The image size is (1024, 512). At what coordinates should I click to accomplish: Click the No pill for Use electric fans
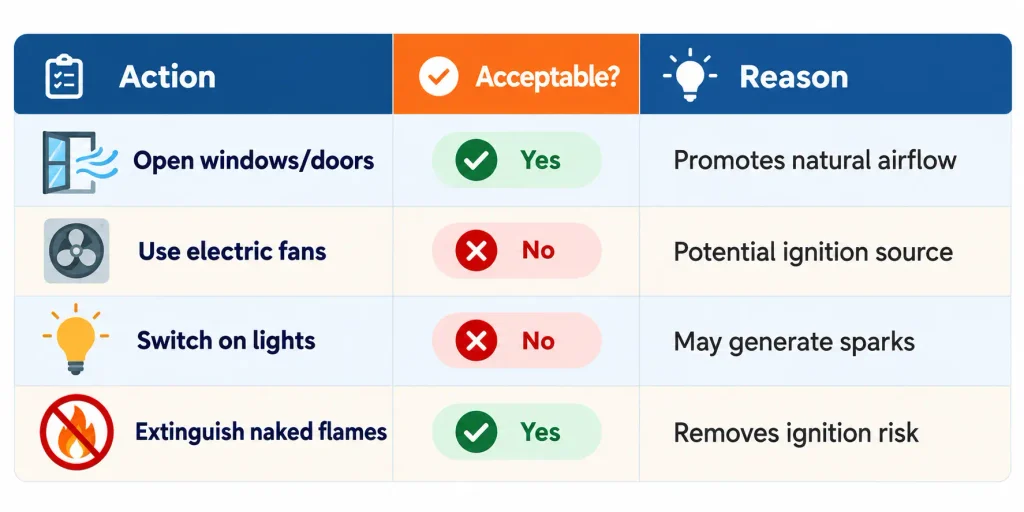click(x=517, y=251)
